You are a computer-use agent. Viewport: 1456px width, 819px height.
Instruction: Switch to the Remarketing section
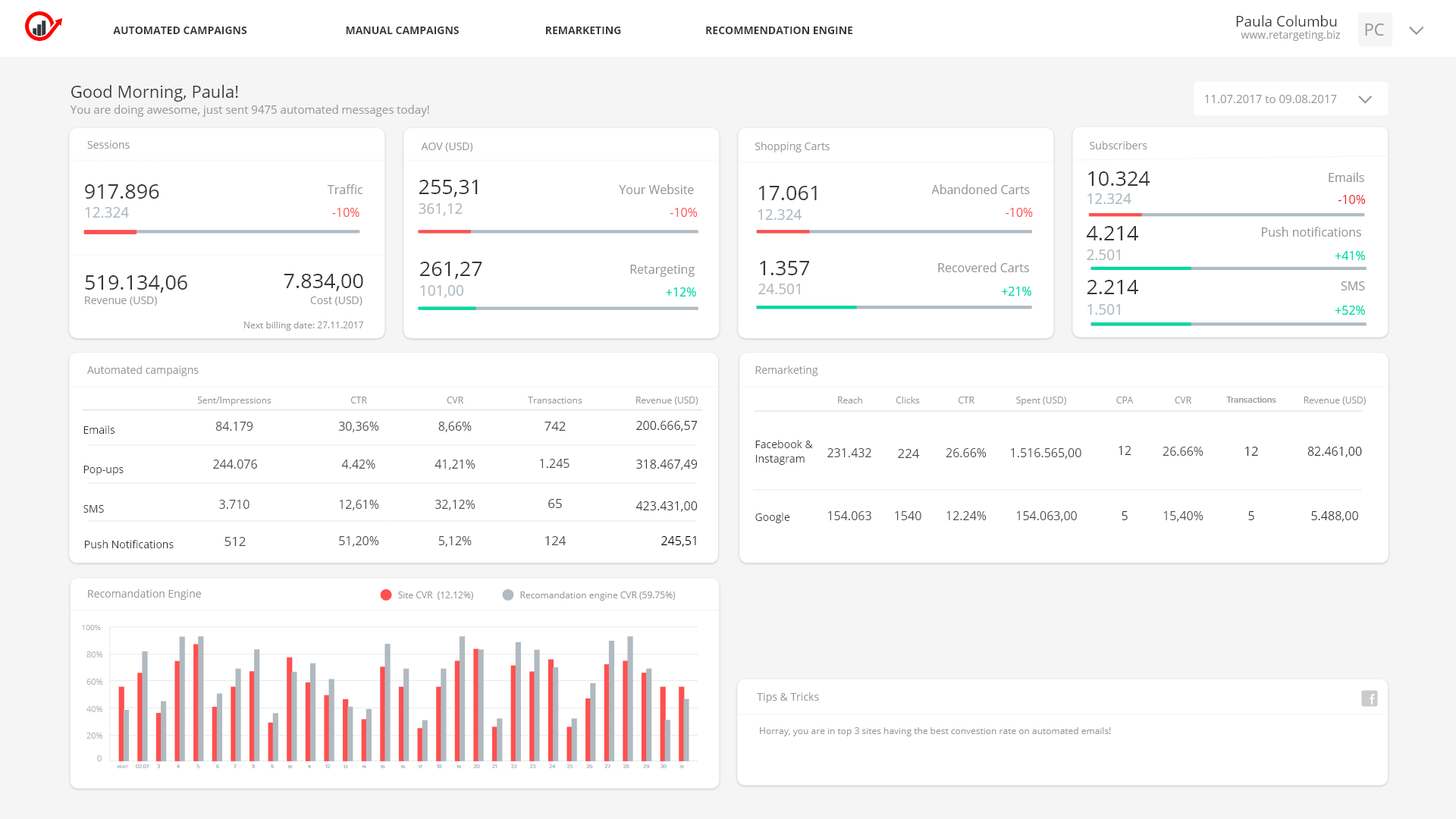pyautogui.click(x=583, y=30)
